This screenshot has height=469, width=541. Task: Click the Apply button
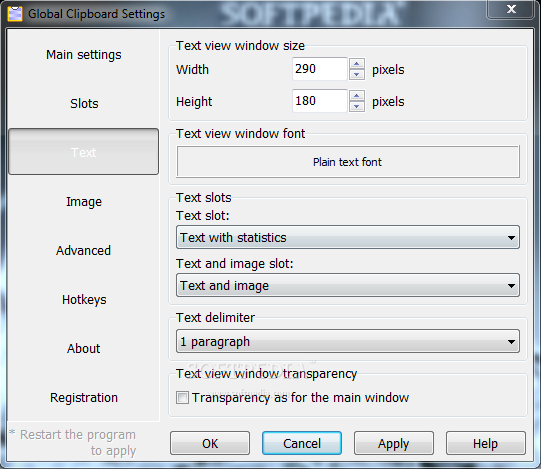(x=394, y=443)
